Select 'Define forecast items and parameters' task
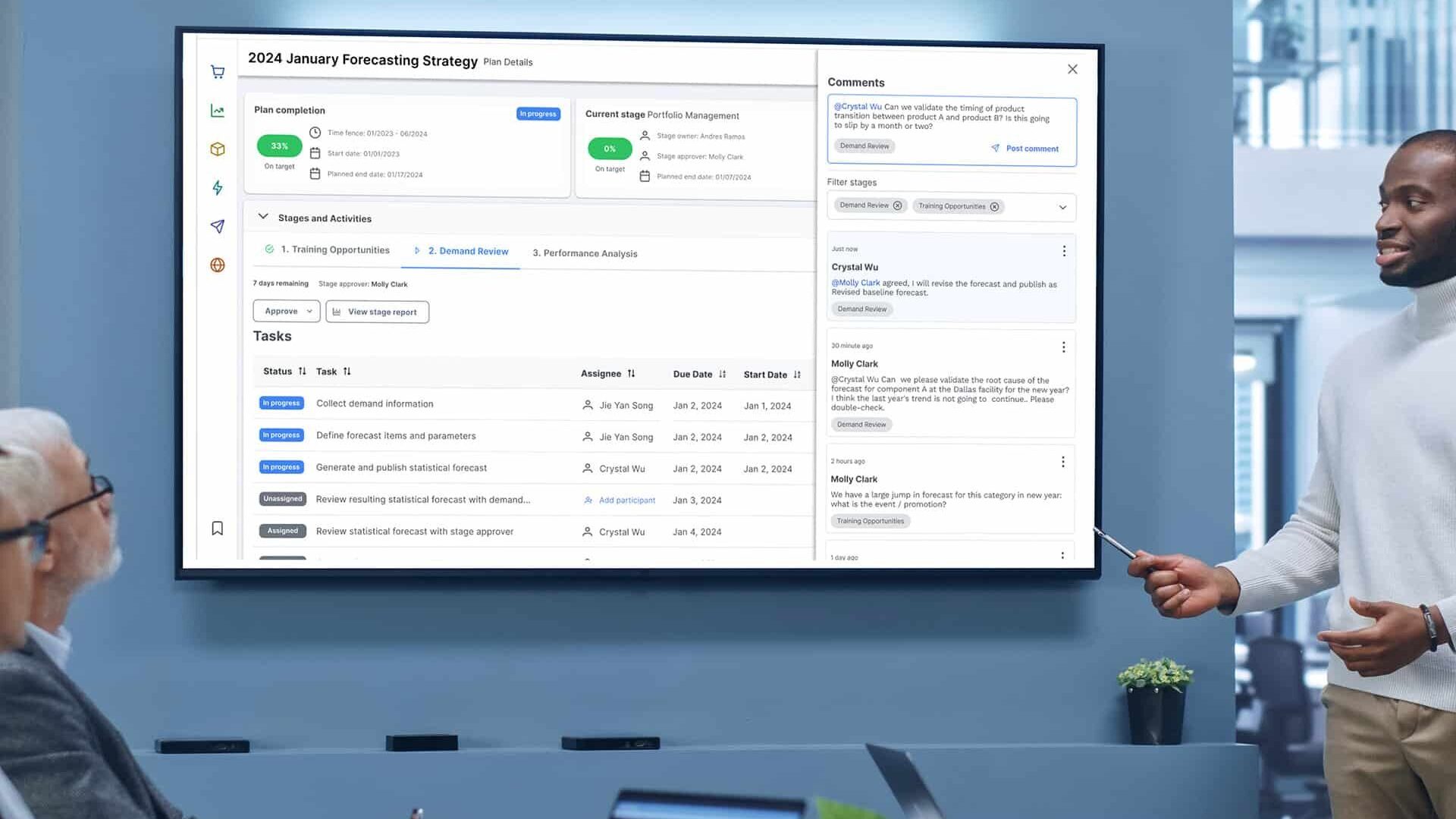Image resolution: width=1456 pixels, height=819 pixels. [x=396, y=435]
